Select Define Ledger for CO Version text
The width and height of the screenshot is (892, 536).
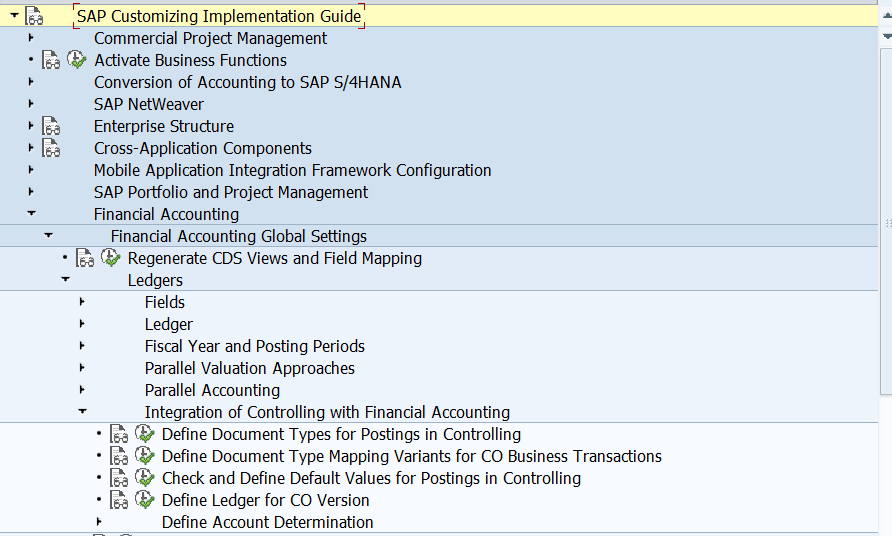tap(266, 501)
